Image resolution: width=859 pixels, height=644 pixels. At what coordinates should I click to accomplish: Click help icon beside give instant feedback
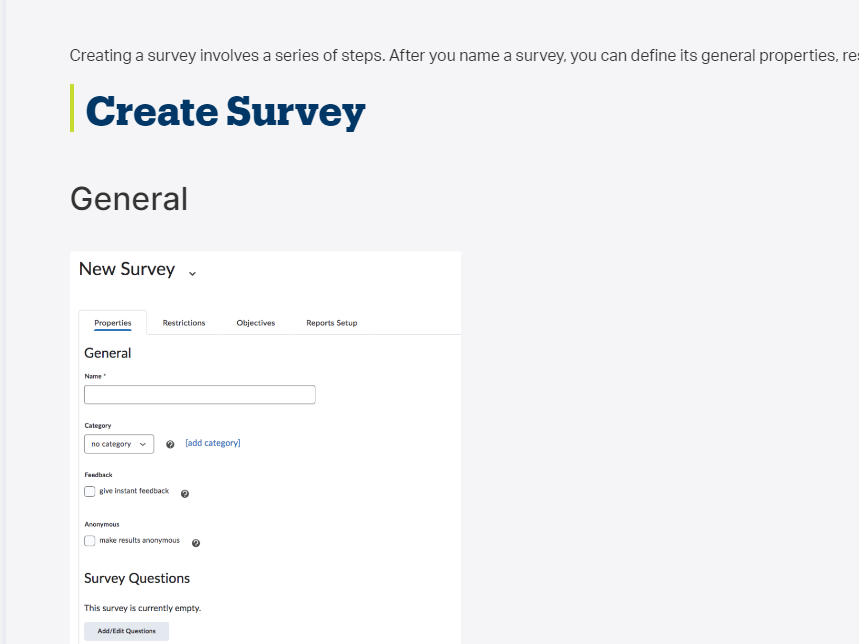185,493
